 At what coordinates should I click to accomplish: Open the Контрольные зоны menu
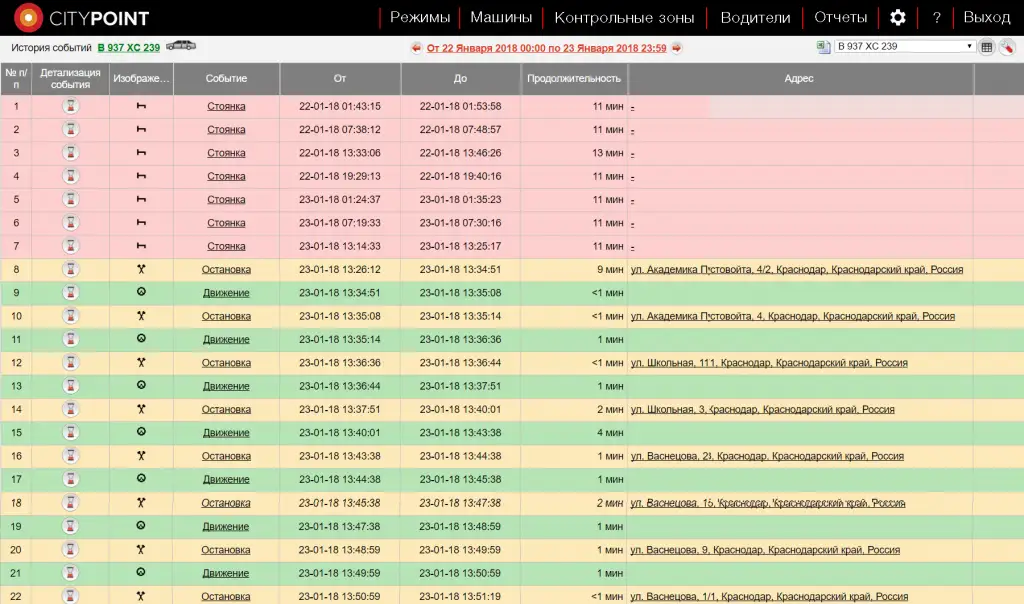(625, 17)
